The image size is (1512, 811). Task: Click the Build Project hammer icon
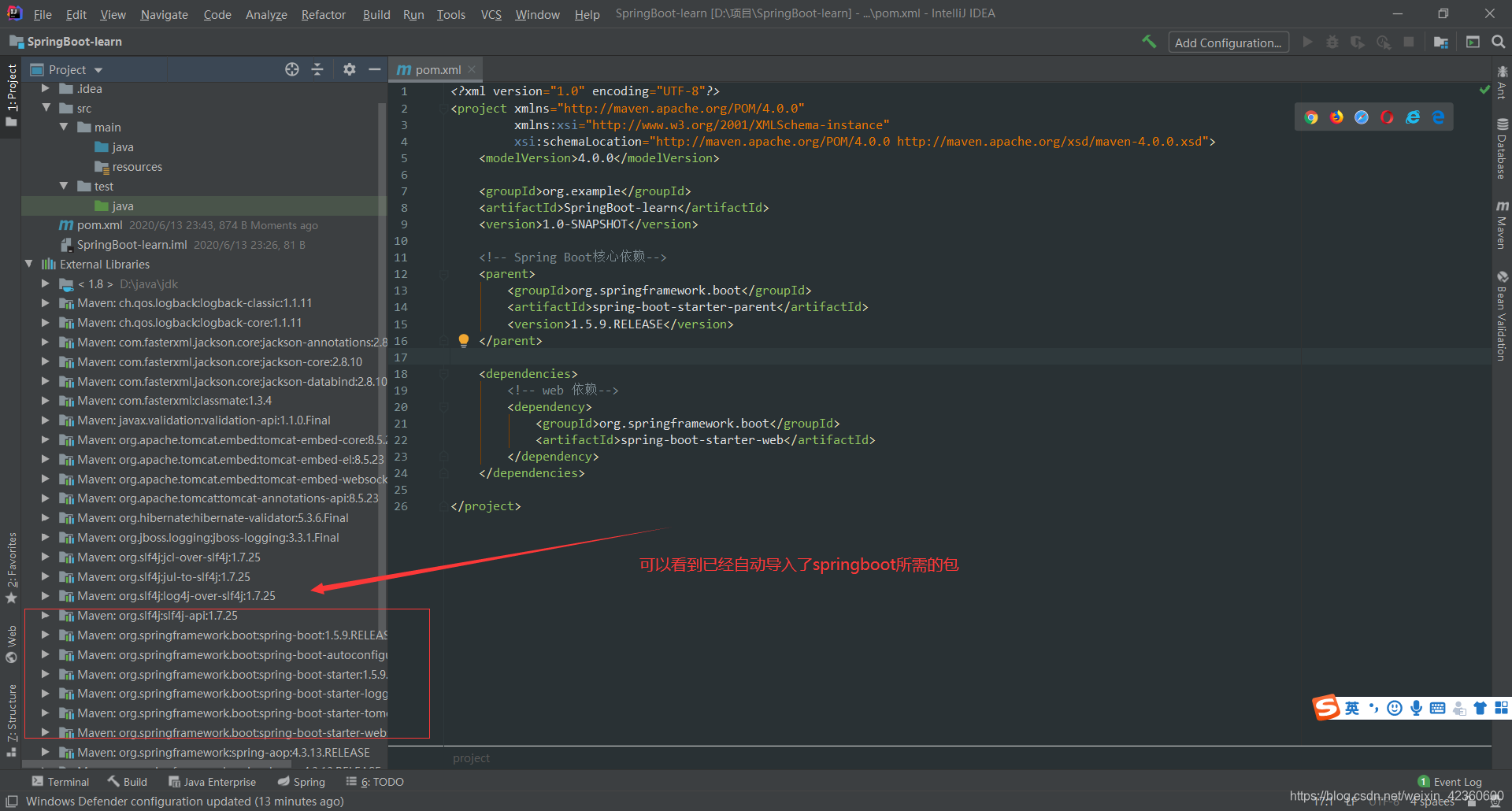pos(1149,42)
